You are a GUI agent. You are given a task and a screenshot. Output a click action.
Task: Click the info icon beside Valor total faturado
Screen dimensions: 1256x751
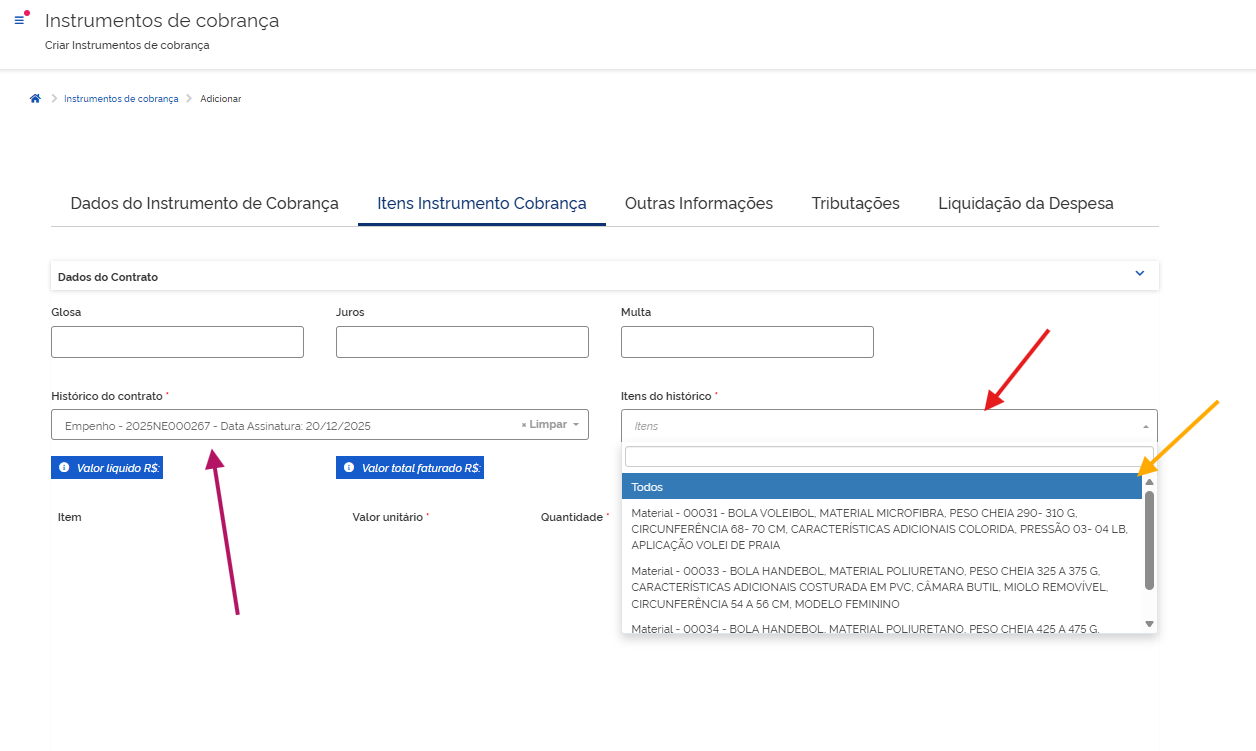click(349, 468)
